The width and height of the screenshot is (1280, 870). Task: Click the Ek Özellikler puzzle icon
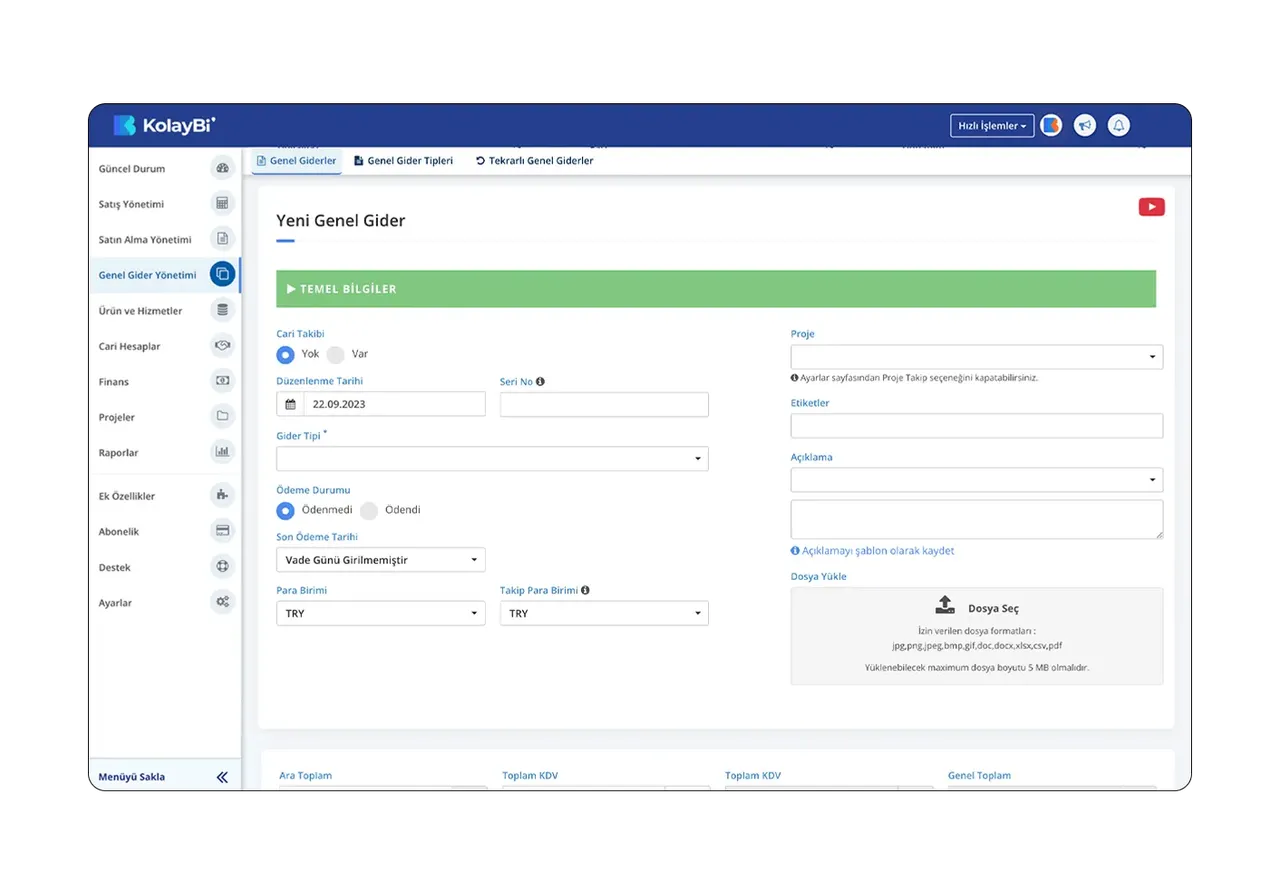point(222,495)
